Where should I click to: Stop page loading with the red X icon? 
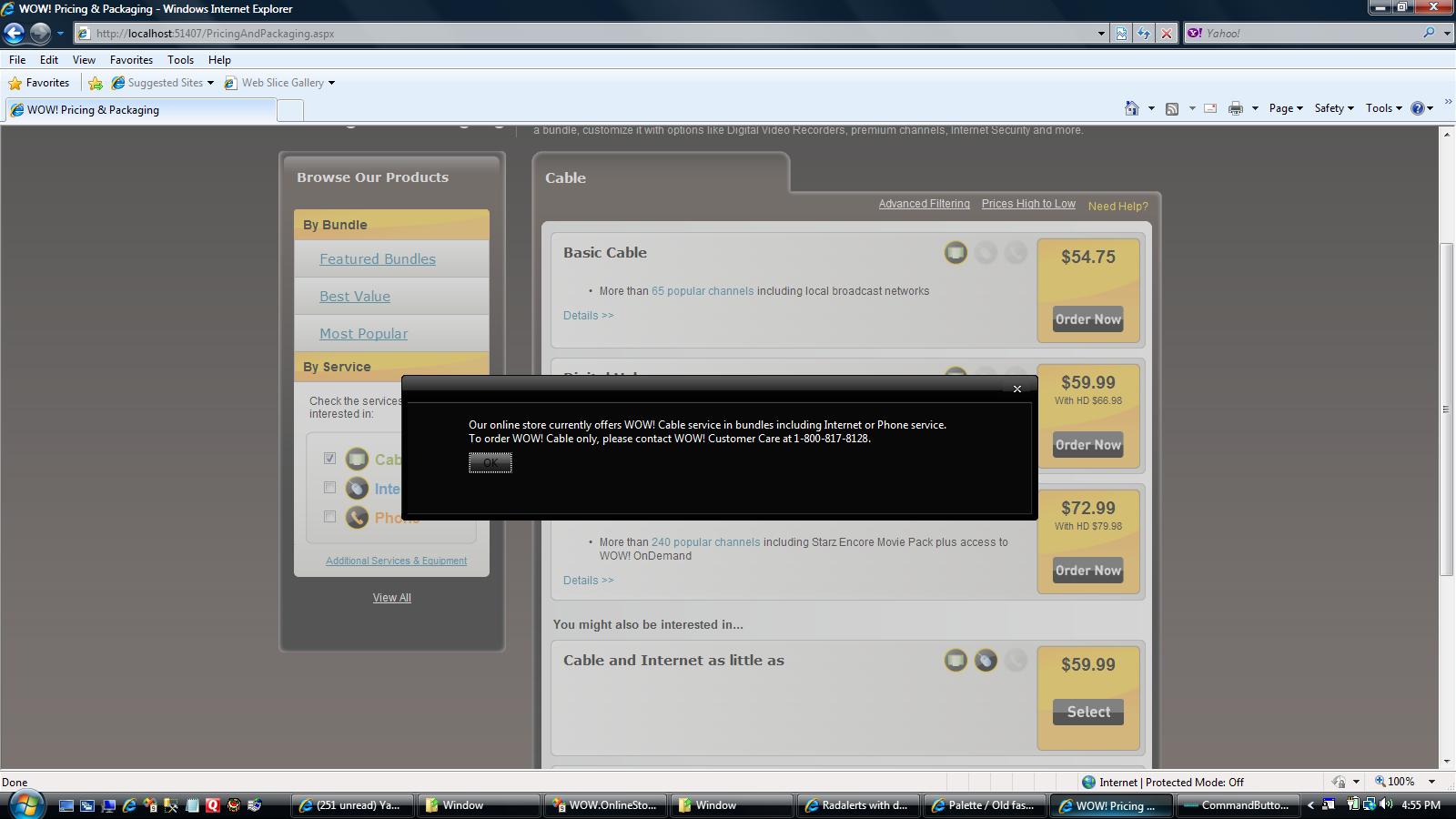[x=1167, y=34]
